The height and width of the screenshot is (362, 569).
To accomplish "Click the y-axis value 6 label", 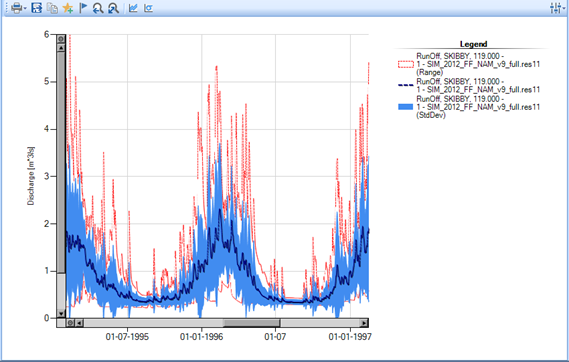I will point(46,34).
